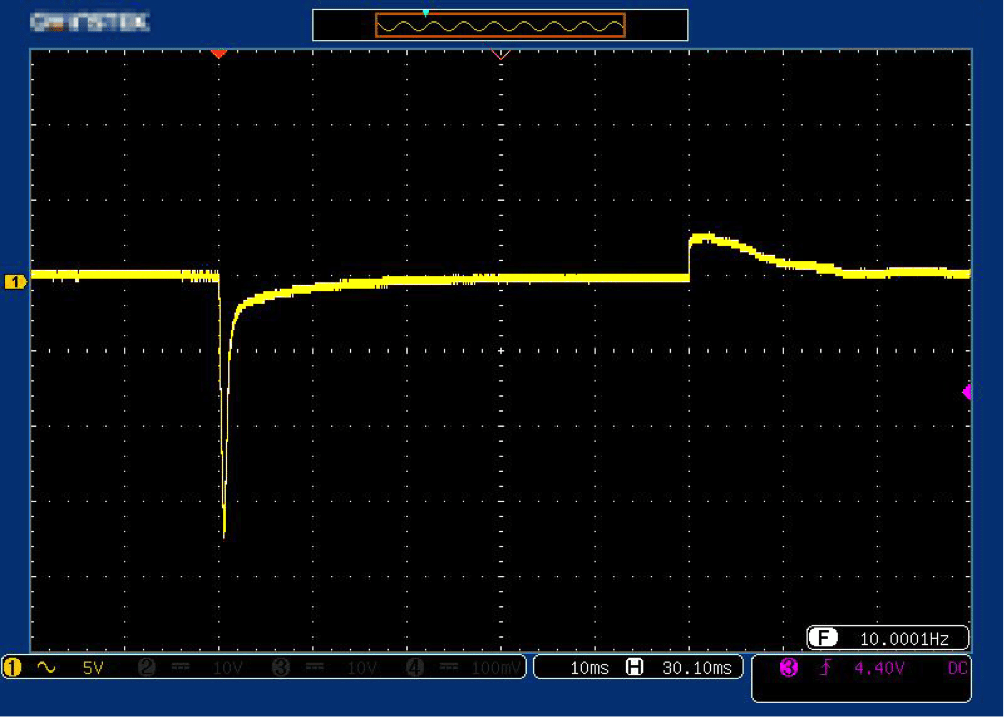Click the channel 1 yellow number badge
This screenshot has width=1004, height=717.
coord(13,668)
